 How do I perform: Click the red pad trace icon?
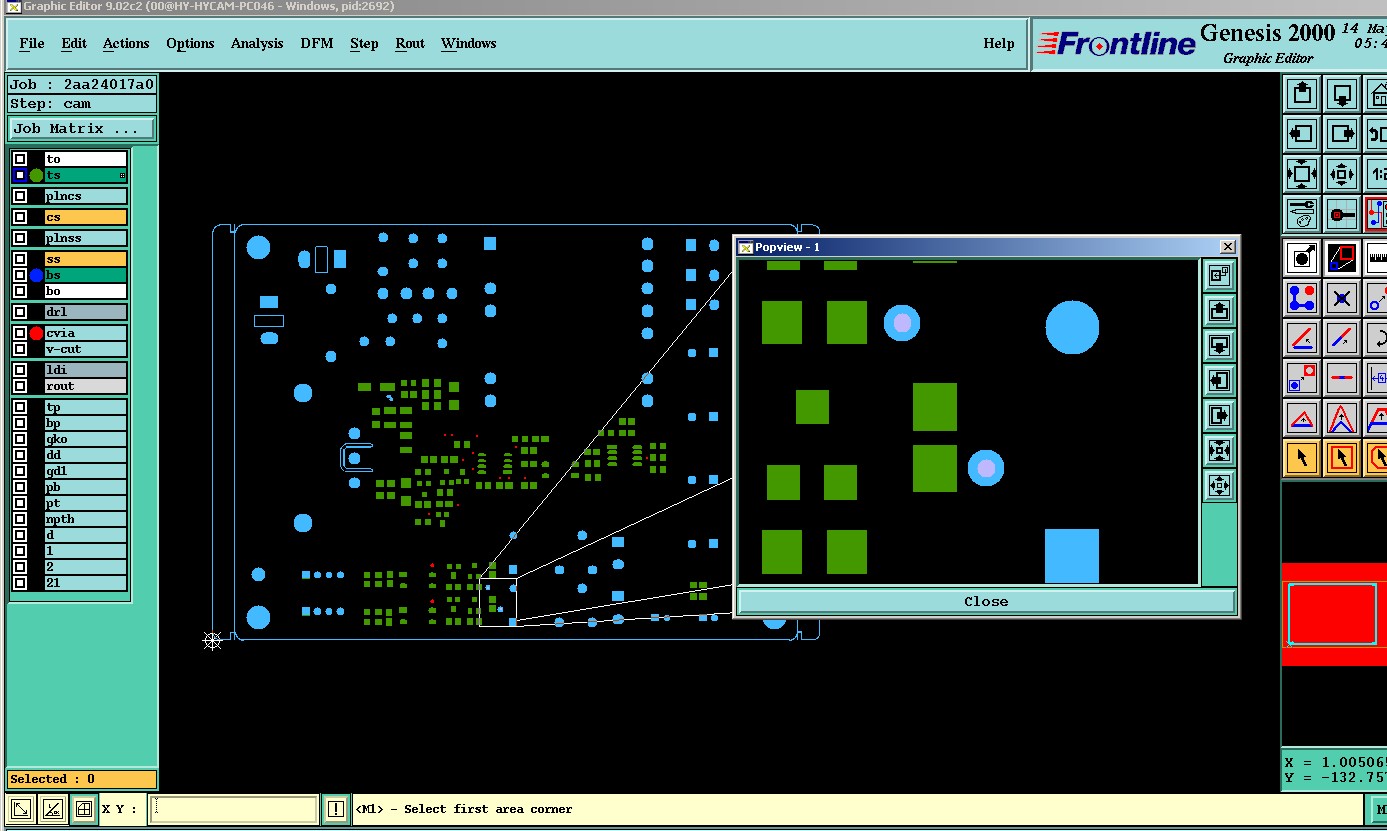click(1342, 214)
